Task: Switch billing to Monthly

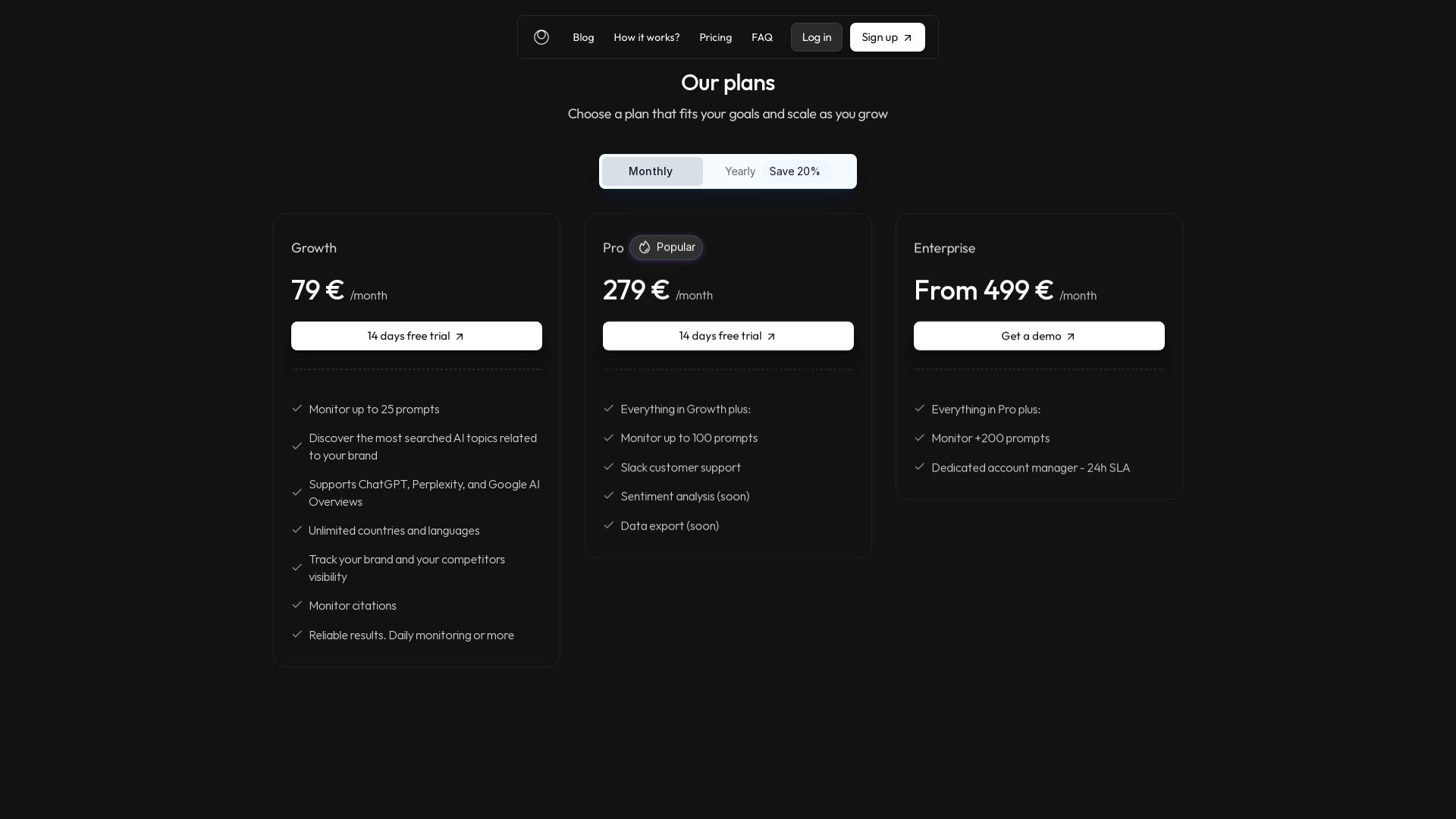Action: [652, 171]
